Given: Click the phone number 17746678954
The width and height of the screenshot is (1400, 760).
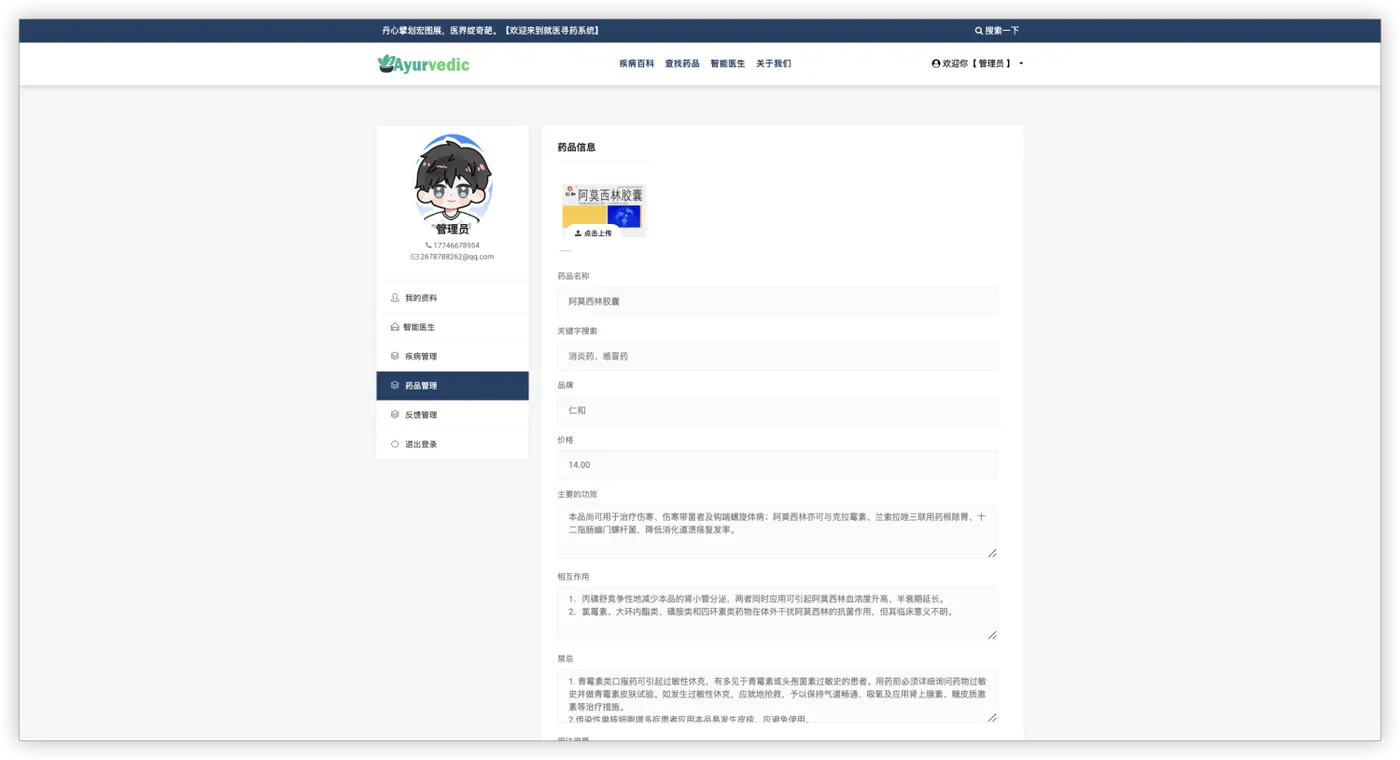Looking at the screenshot, I should pos(456,245).
